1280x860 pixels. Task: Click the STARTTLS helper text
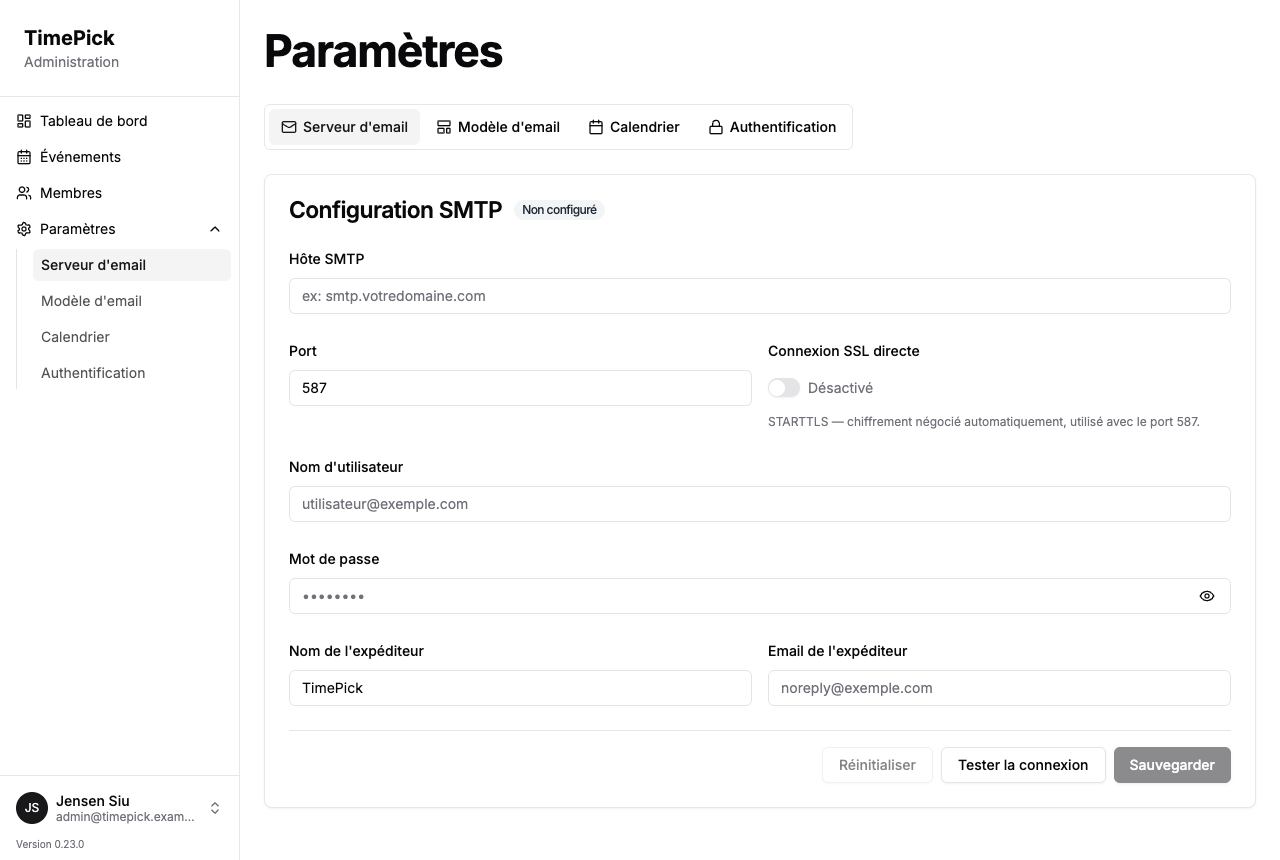click(984, 422)
